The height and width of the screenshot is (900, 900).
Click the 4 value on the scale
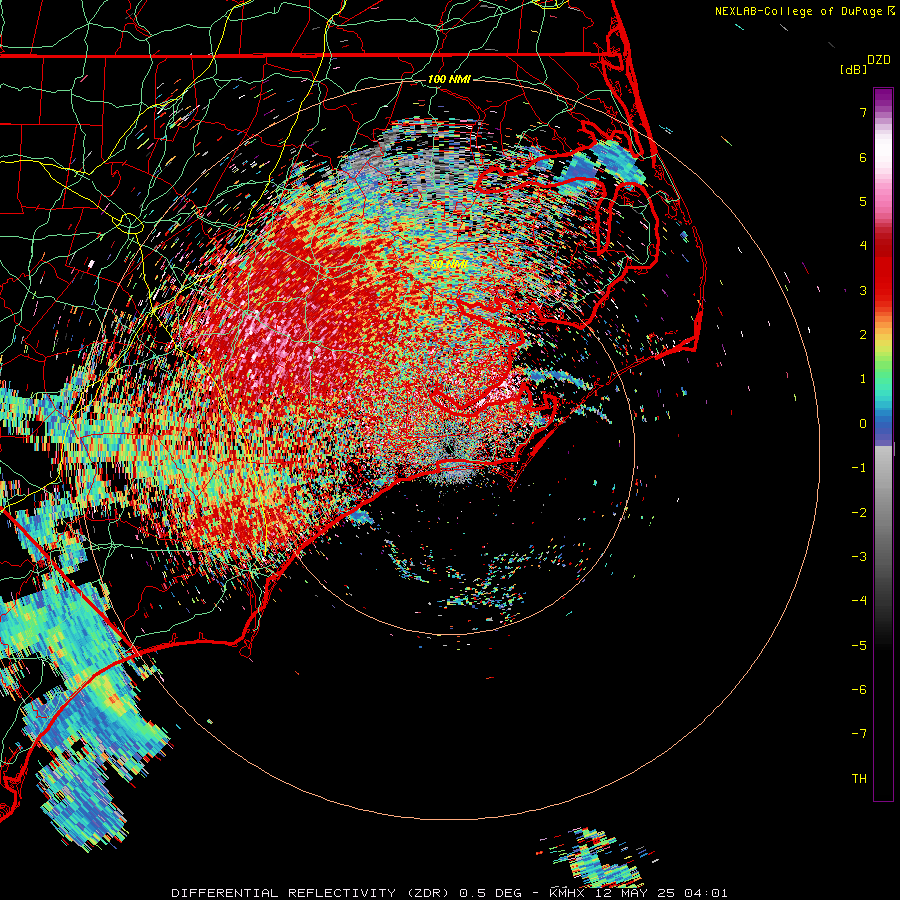[x=863, y=246]
